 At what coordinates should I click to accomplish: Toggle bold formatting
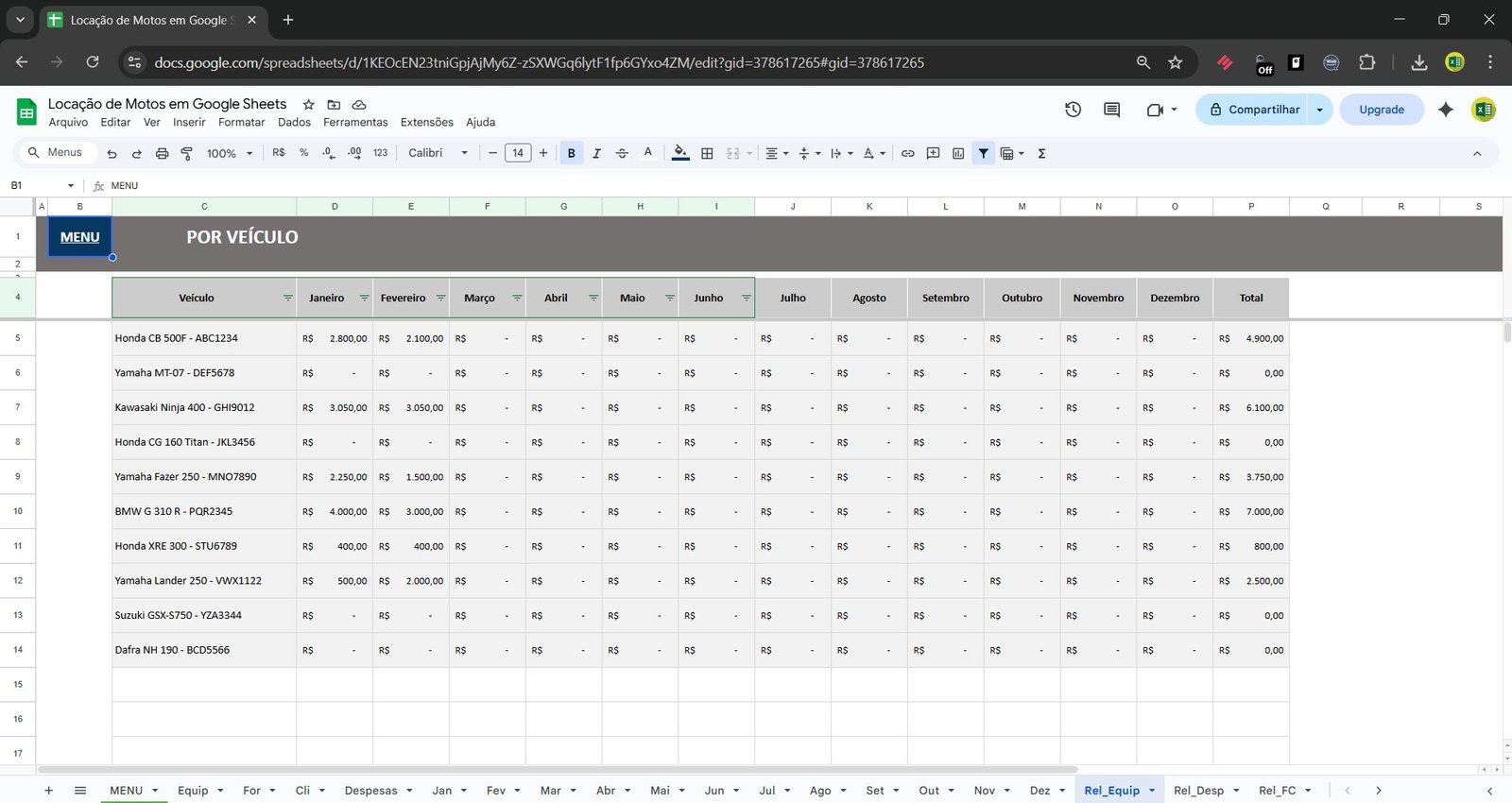tap(571, 153)
